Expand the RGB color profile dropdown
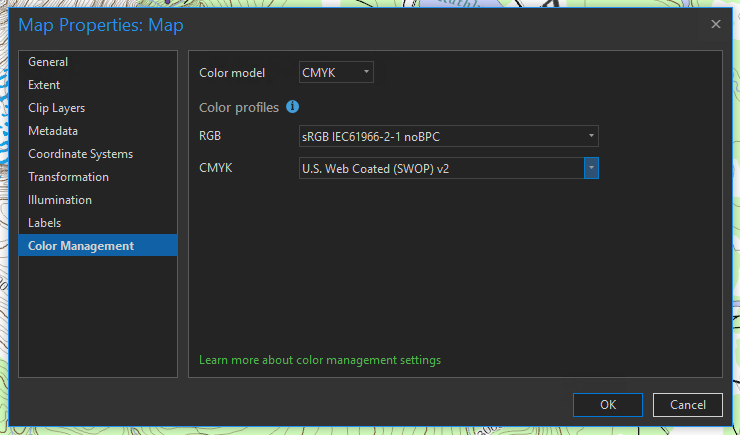The height and width of the screenshot is (435, 740). click(x=448, y=136)
